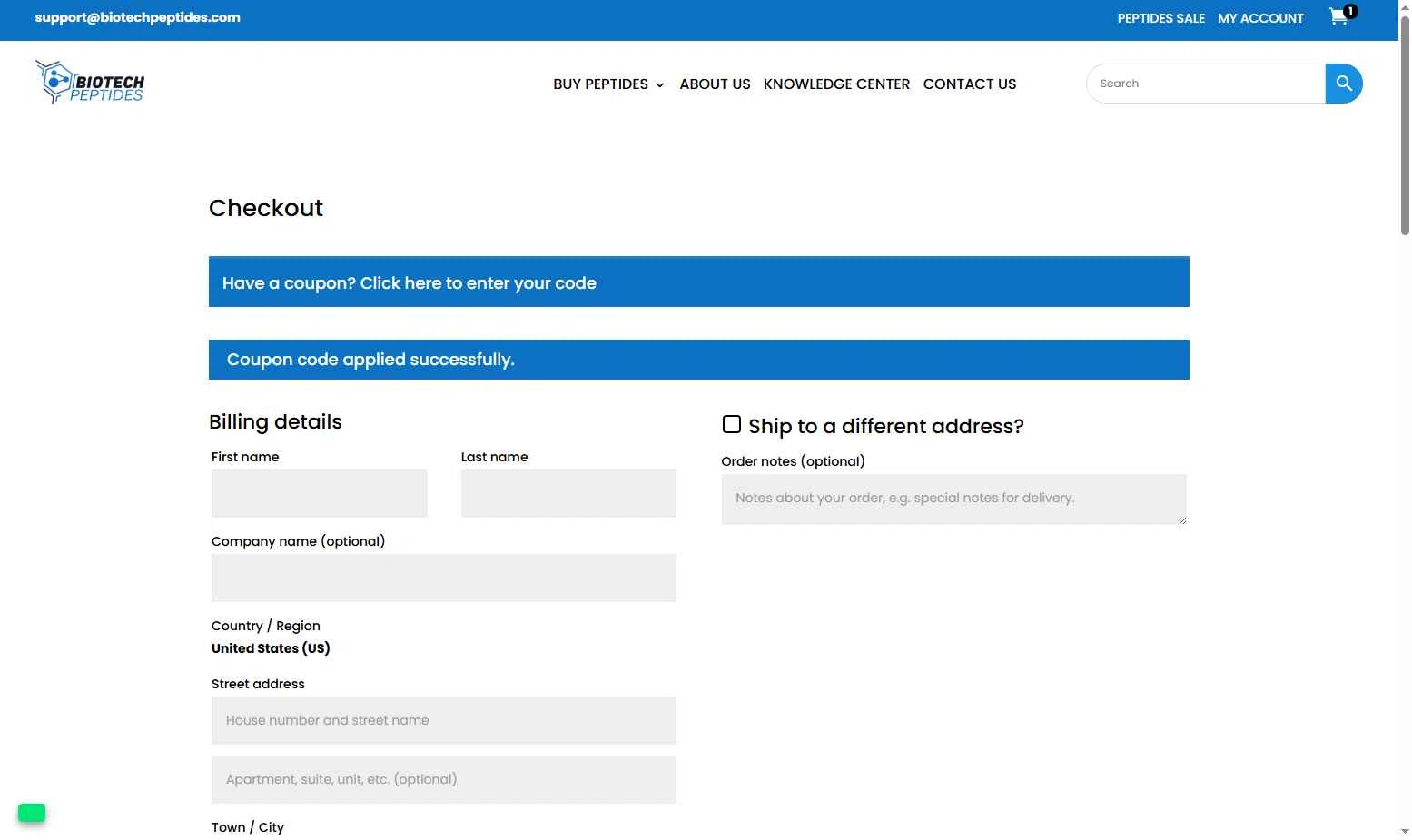Click the scrollbar down arrow
1412x840 pixels.
tap(1405, 831)
